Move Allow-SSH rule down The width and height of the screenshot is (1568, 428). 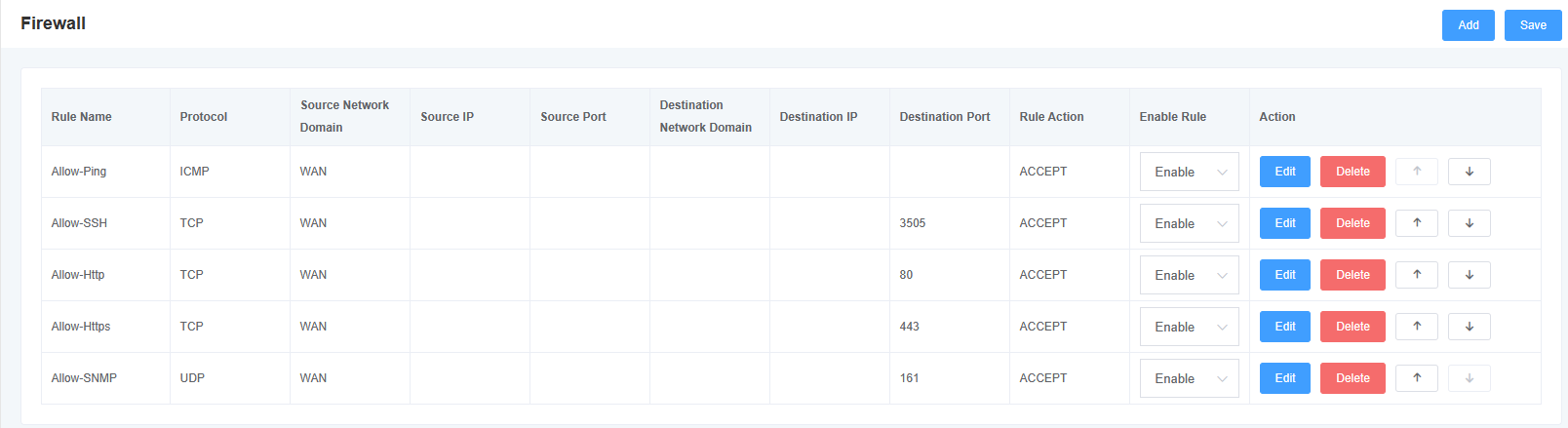(1470, 223)
